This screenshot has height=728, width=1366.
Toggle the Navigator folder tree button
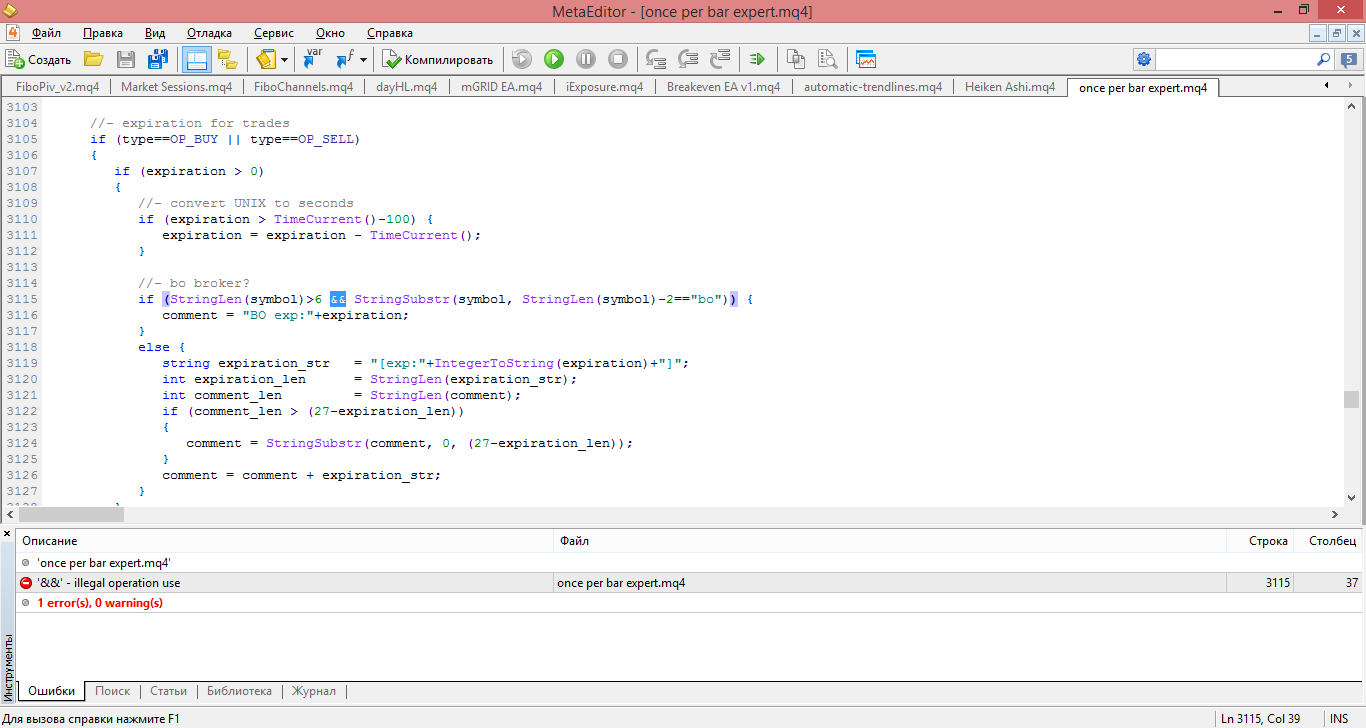pos(227,60)
